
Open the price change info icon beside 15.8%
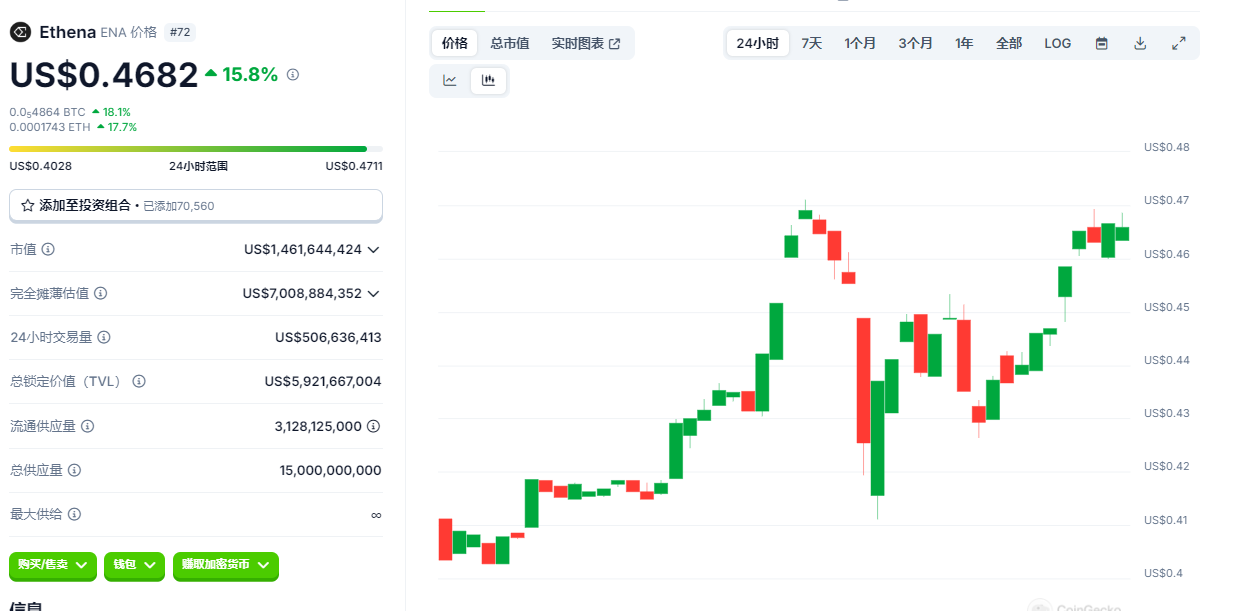pos(293,75)
